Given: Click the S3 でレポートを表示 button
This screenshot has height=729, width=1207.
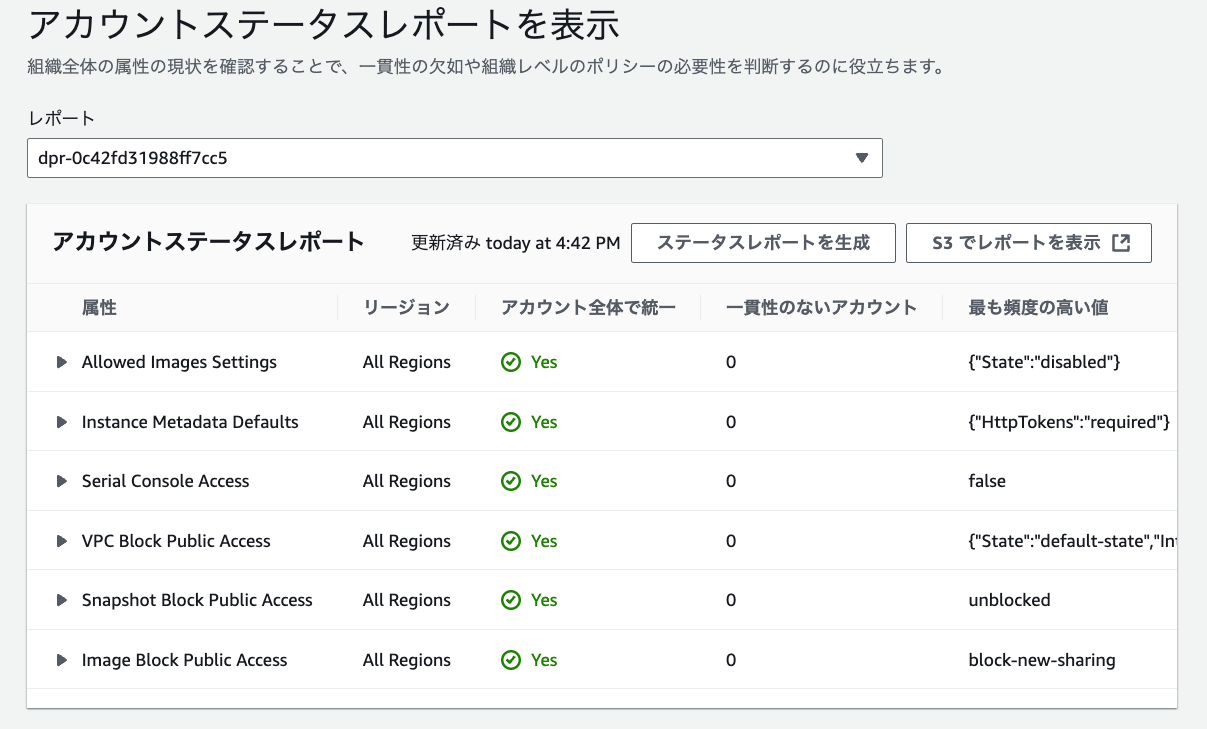Looking at the screenshot, I should 1028,243.
